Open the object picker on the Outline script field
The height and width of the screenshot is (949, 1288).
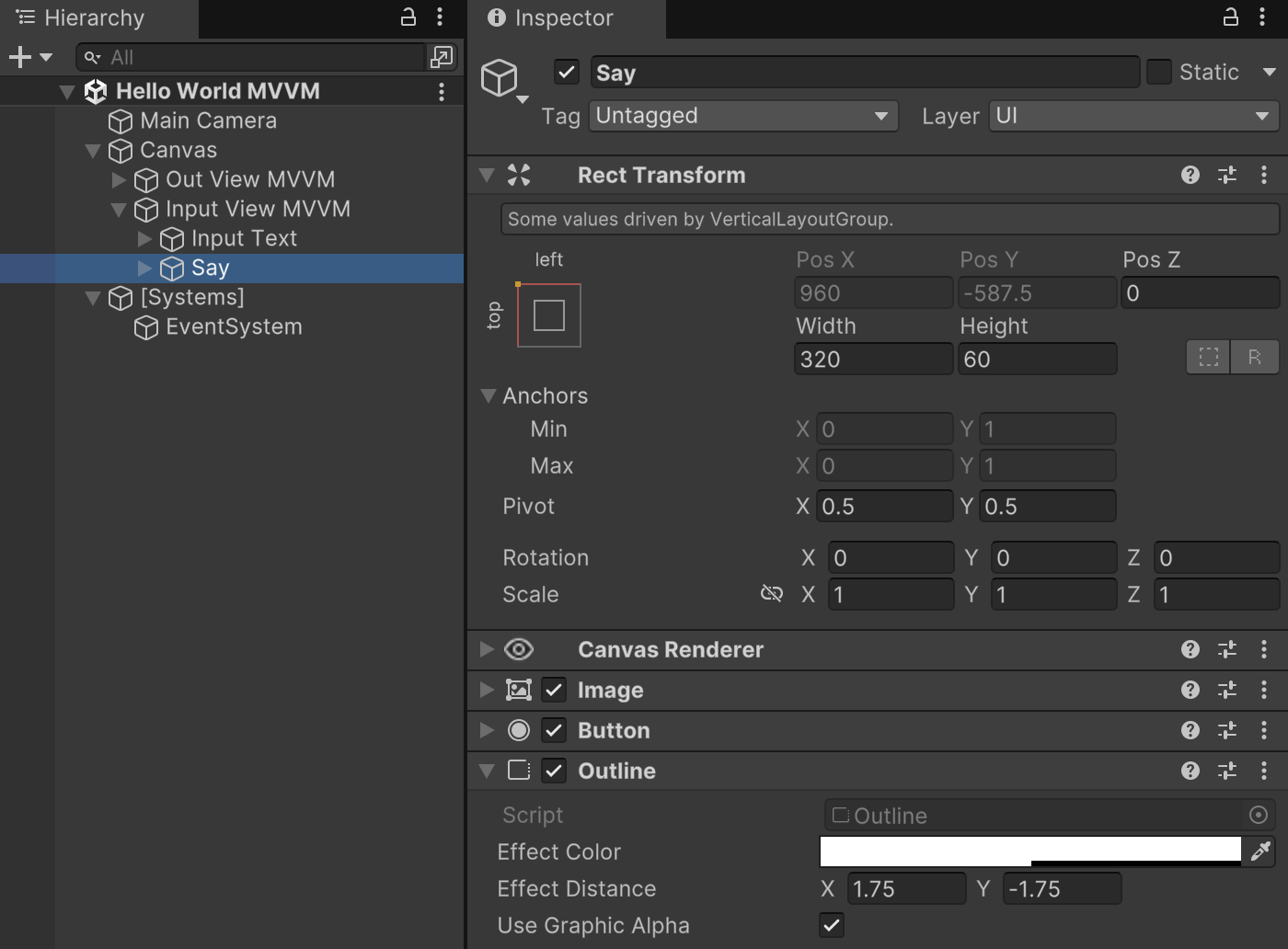point(1259,815)
